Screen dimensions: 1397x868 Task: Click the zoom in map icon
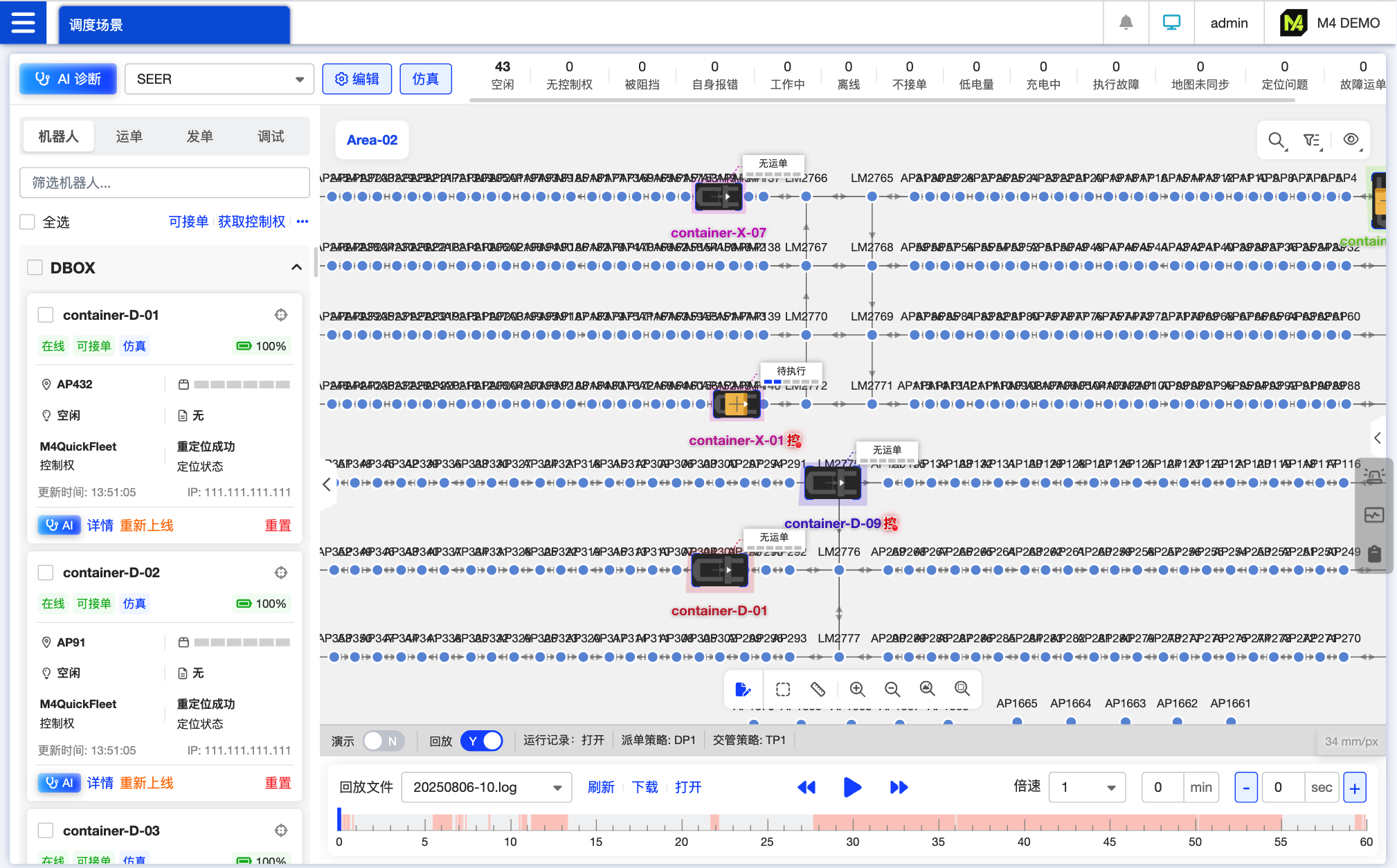click(x=857, y=689)
